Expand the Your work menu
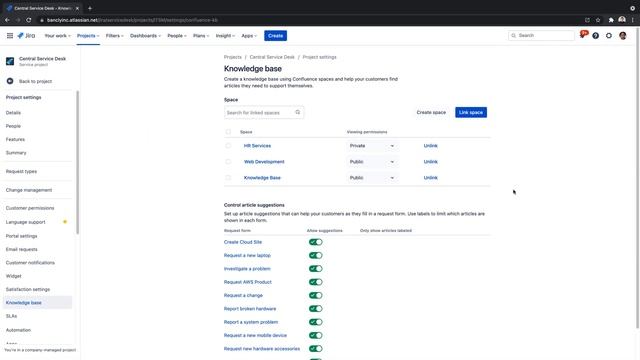 pyautogui.click(x=57, y=36)
